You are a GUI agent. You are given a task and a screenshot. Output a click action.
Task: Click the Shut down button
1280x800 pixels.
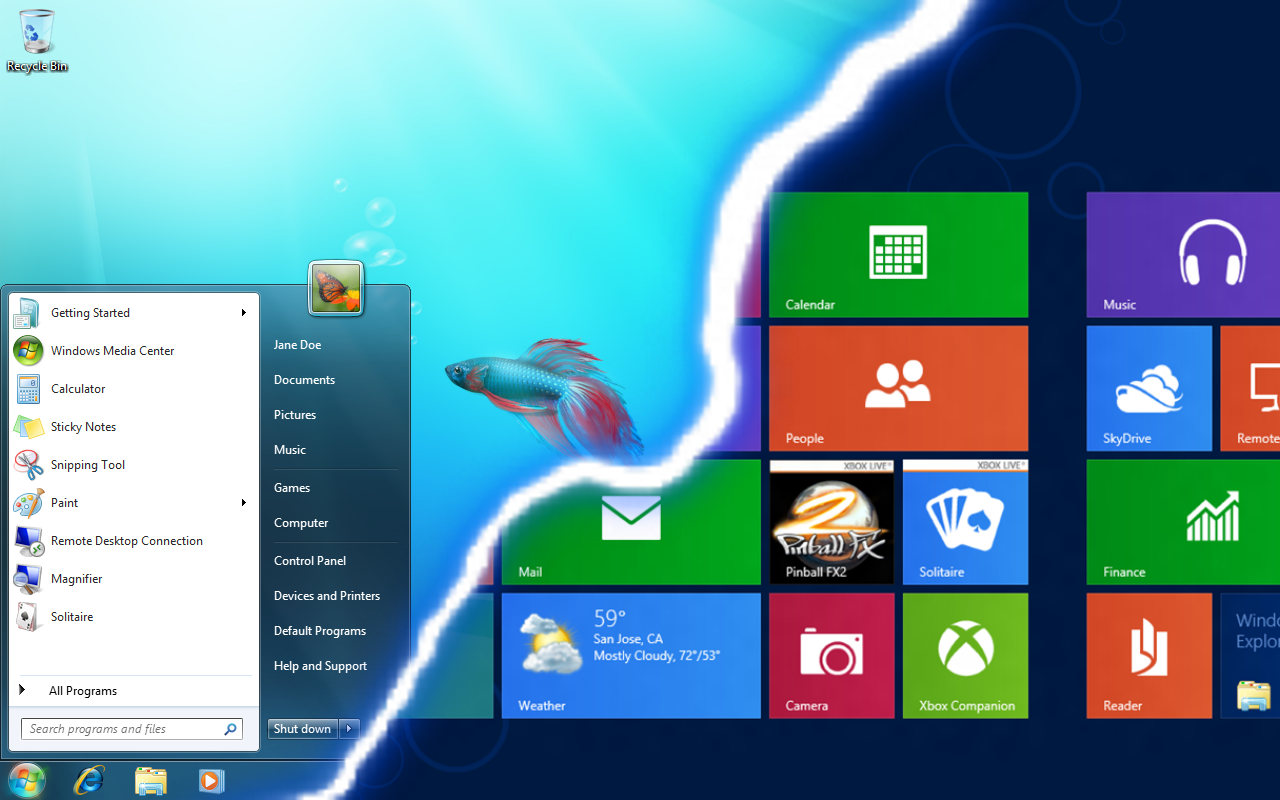[x=303, y=729]
